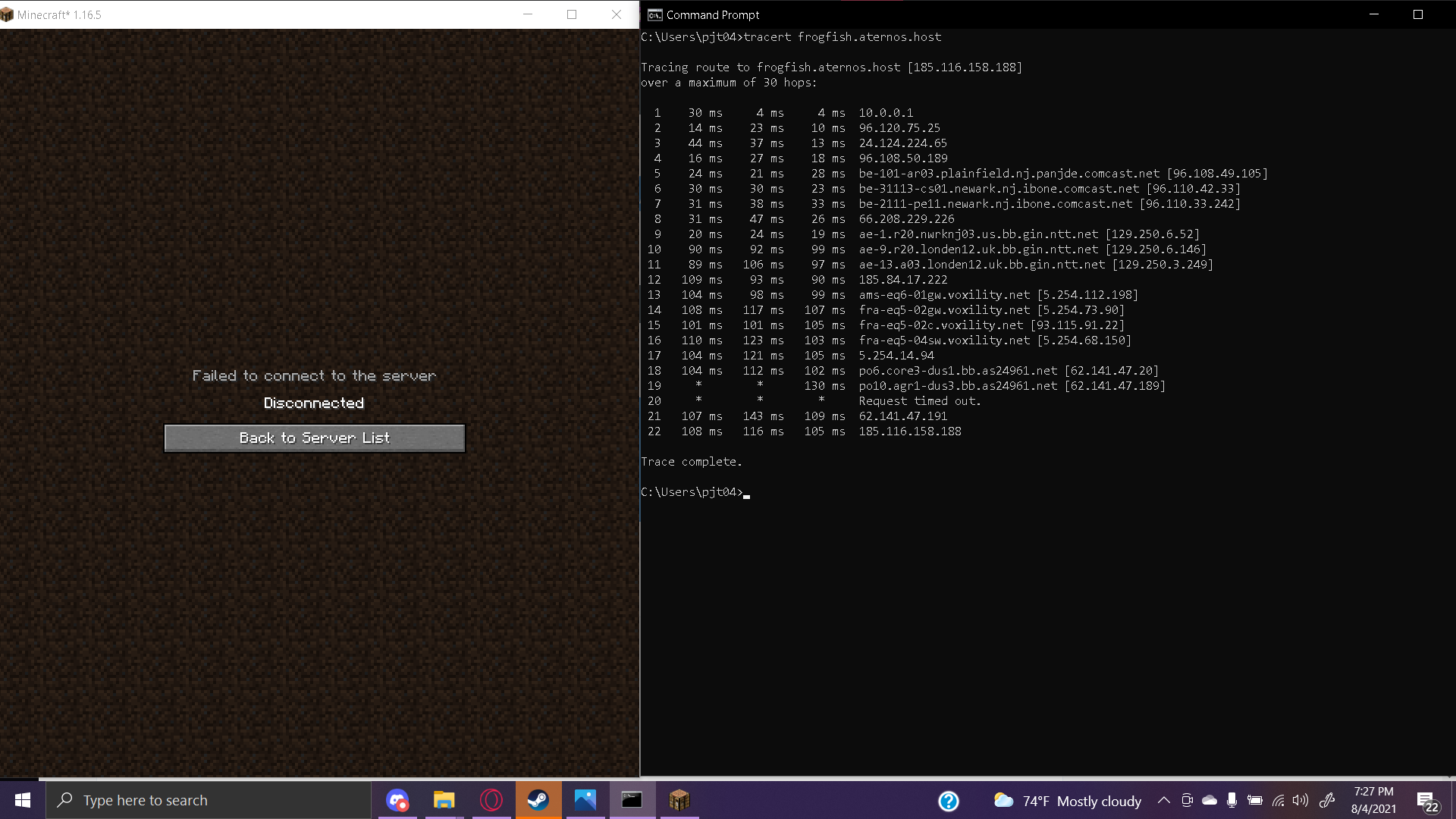
Task: Click the plainfield.nj.panjde.comcast.net hop
Action: tap(1063, 173)
